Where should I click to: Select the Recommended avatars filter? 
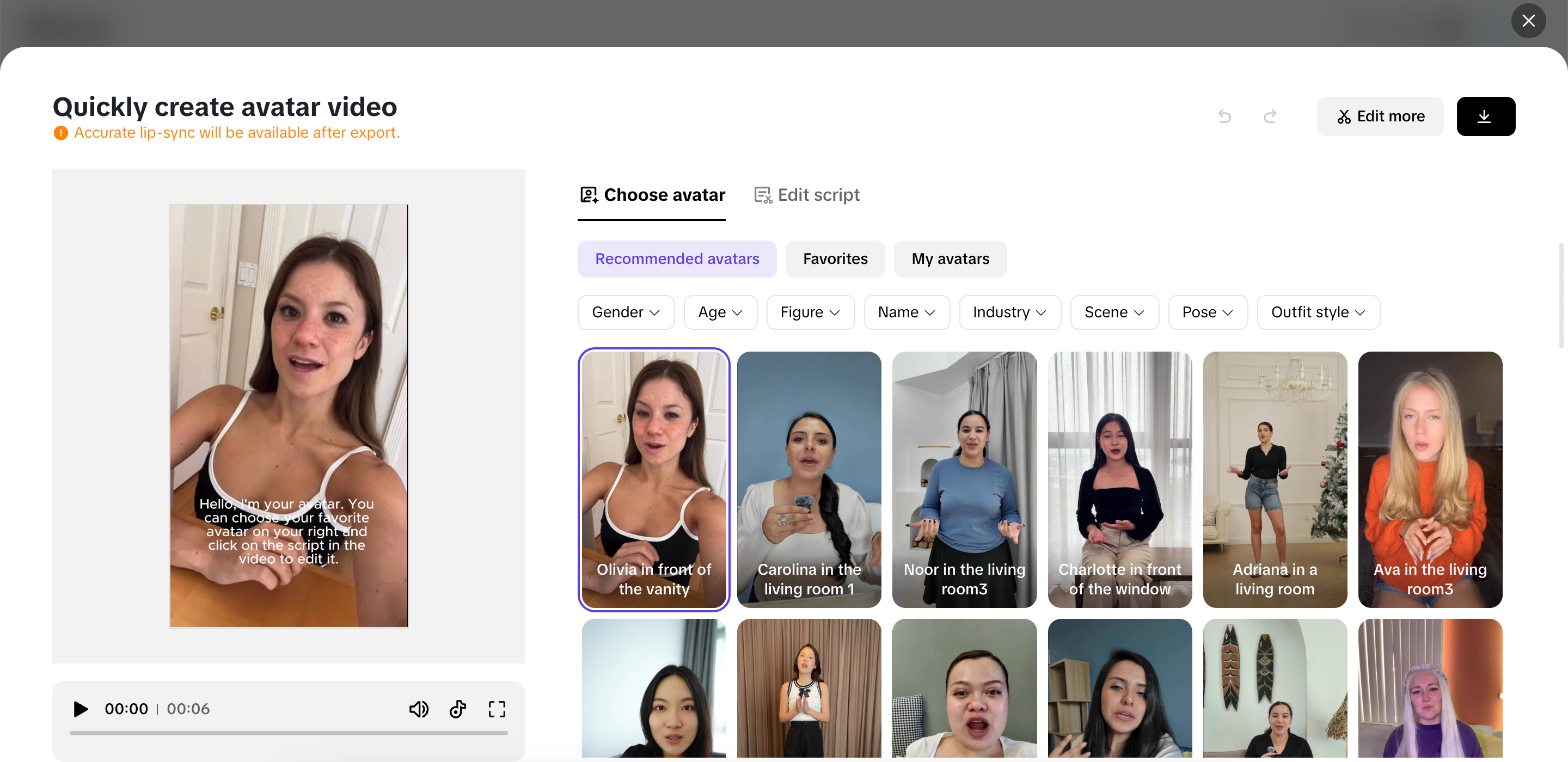pyautogui.click(x=677, y=259)
